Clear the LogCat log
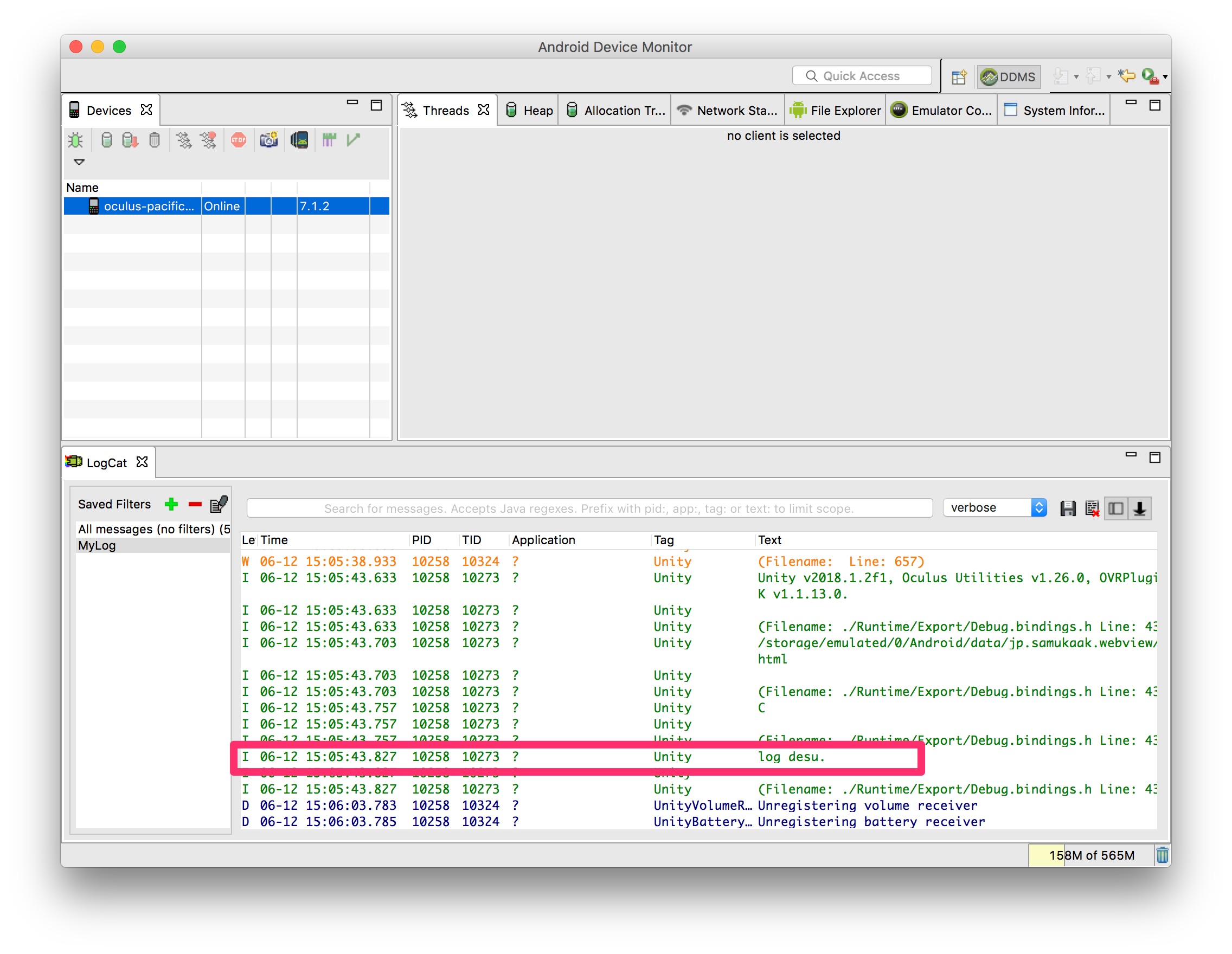Image resolution: width=1232 pixels, height=954 pixels. pyautogui.click(x=1092, y=508)
